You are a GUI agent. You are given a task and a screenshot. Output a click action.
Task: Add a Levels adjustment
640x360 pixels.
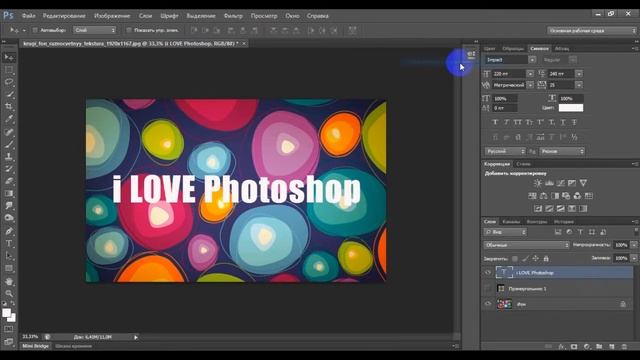pos(549,183)
